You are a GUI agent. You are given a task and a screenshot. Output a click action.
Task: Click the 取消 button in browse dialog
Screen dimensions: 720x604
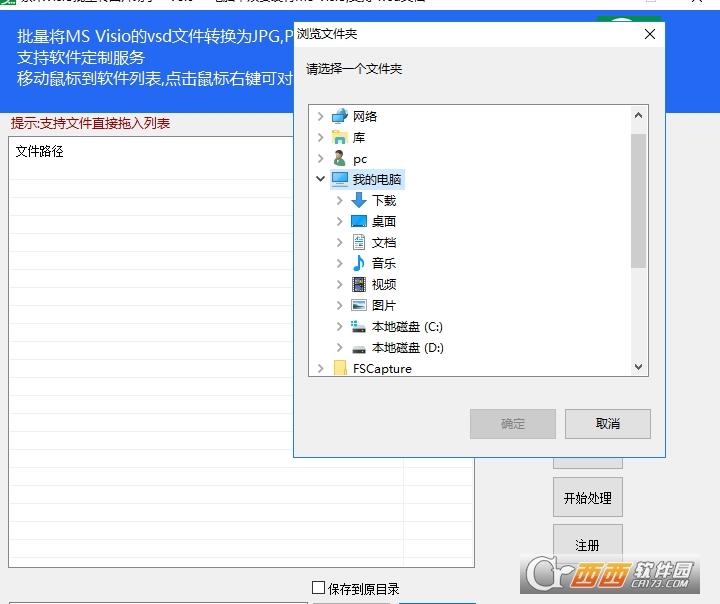tap(608, 423)
